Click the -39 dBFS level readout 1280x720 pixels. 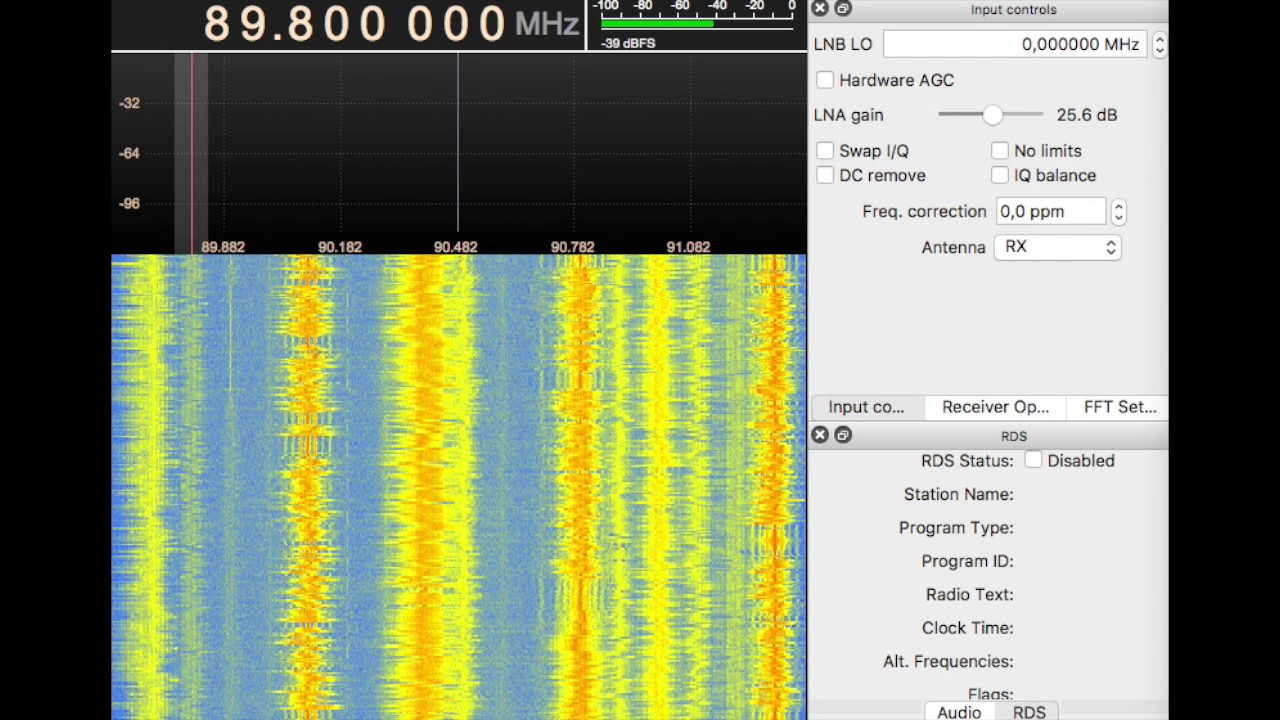(x=628, y=43)
